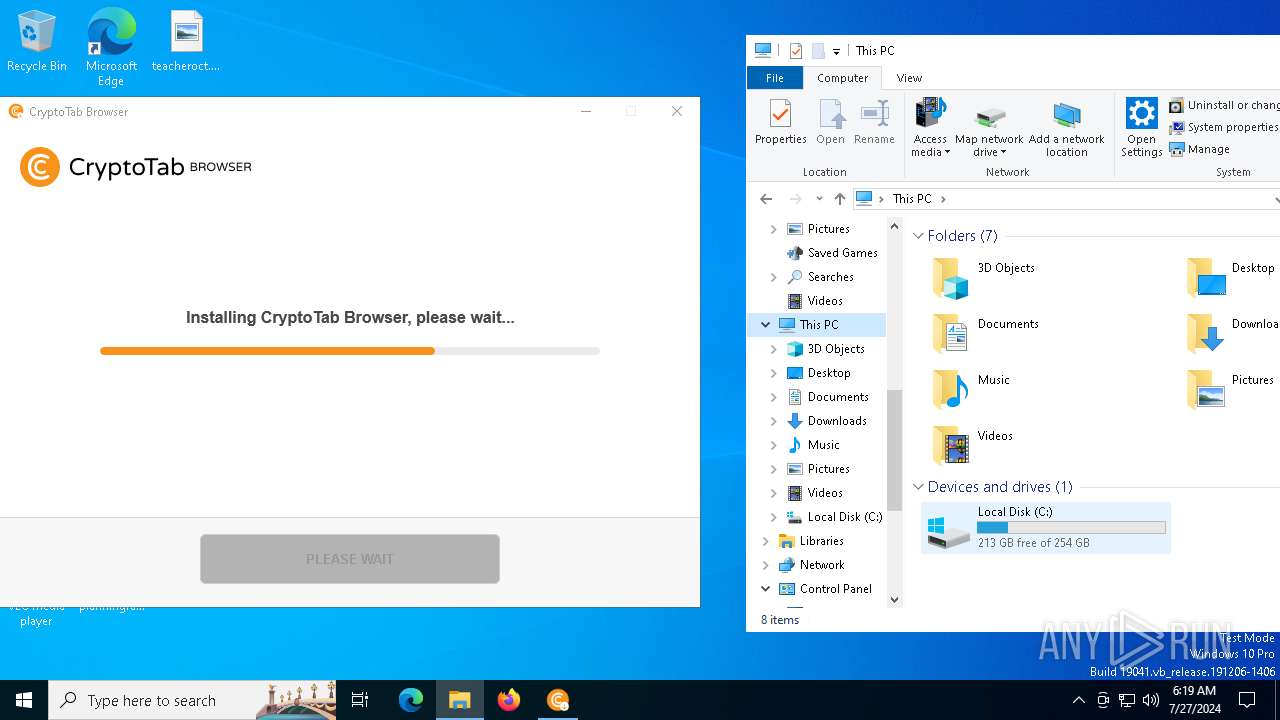Open the notification center icon
This screenshot has height=720, width=1280.
[x=1247, y=700]
